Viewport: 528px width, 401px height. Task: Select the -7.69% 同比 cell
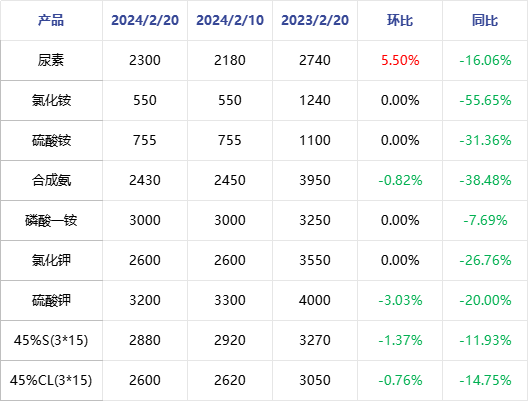tap(485, 221)
